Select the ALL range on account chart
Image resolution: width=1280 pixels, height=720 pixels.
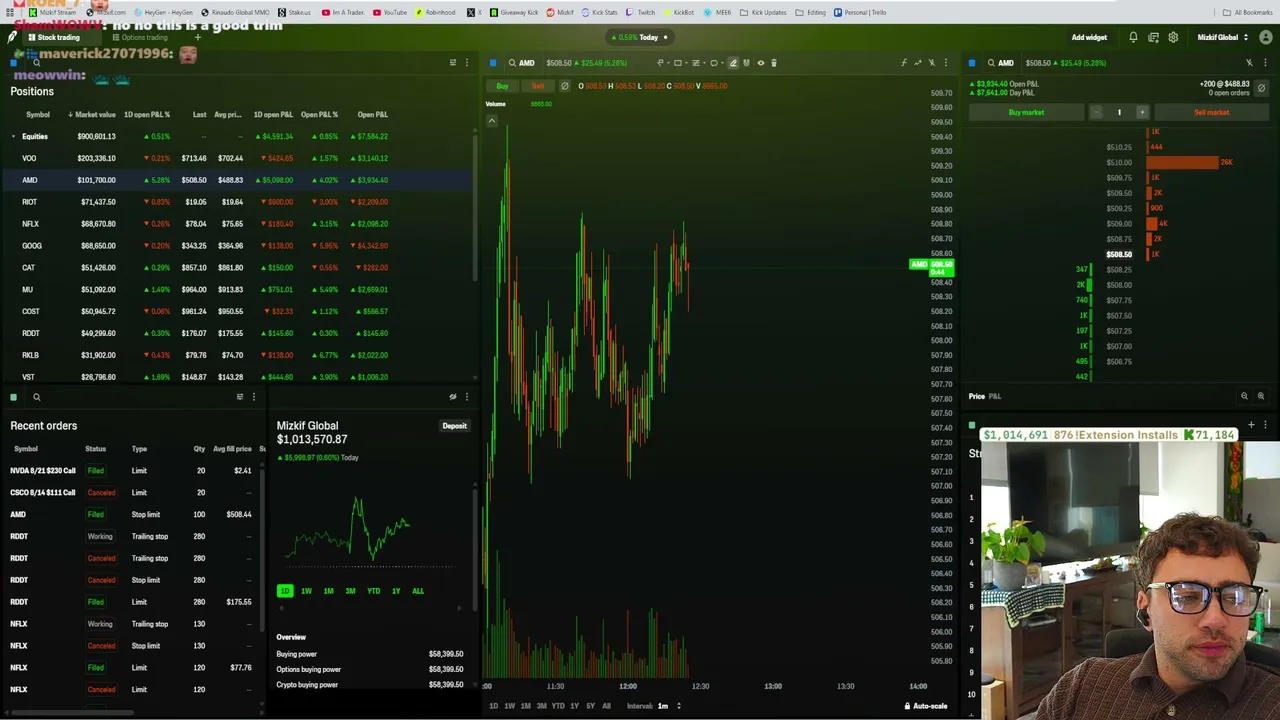[x=418, y=591]
